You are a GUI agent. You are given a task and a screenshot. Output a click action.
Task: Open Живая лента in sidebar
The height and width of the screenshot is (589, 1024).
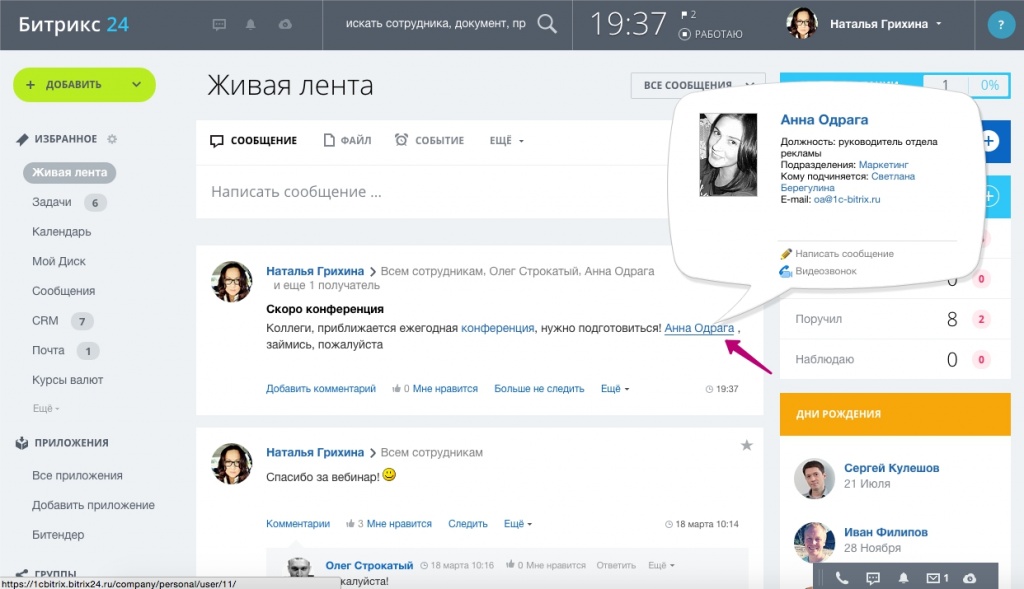click(x=69, y=172)
